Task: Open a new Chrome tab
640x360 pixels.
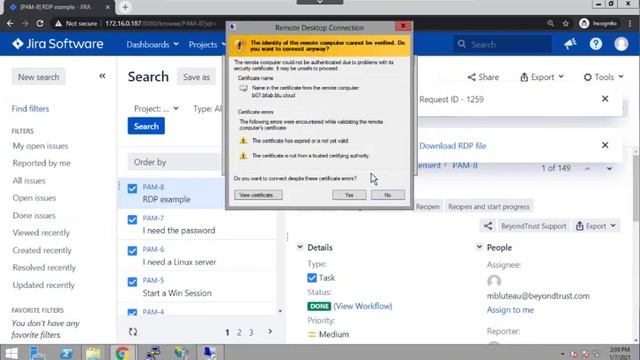Action: [x=125, y=7]
